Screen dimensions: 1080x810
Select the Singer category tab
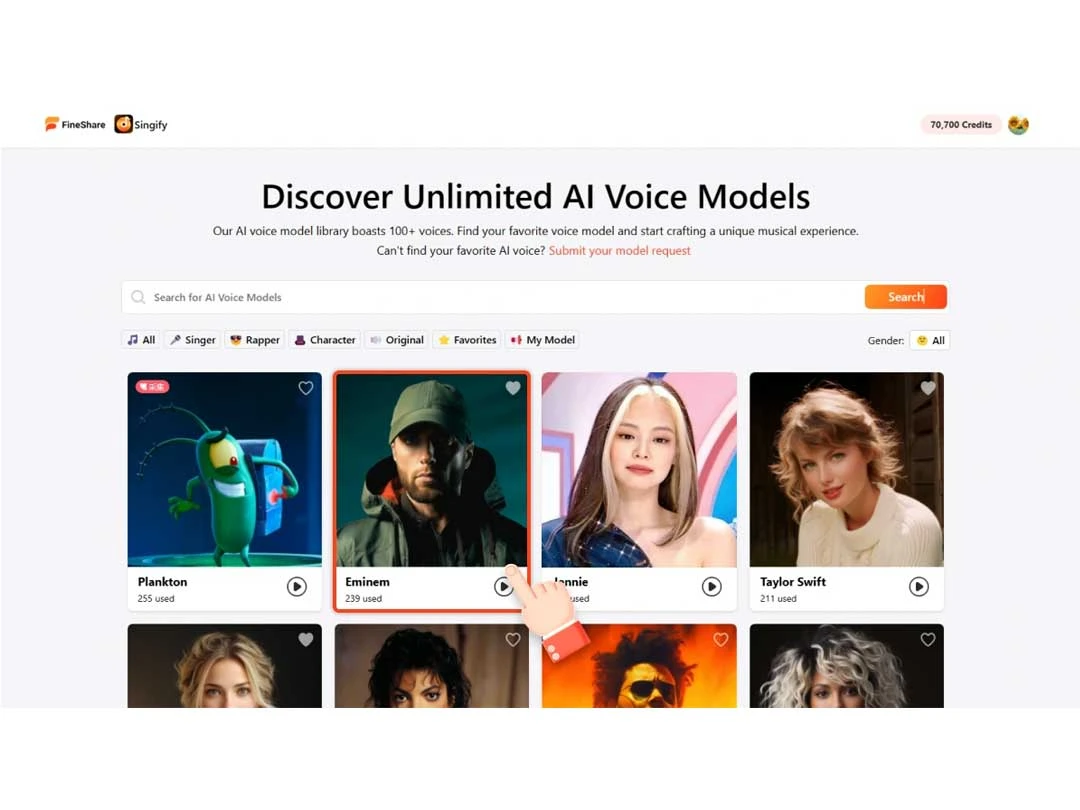[193, 340]
